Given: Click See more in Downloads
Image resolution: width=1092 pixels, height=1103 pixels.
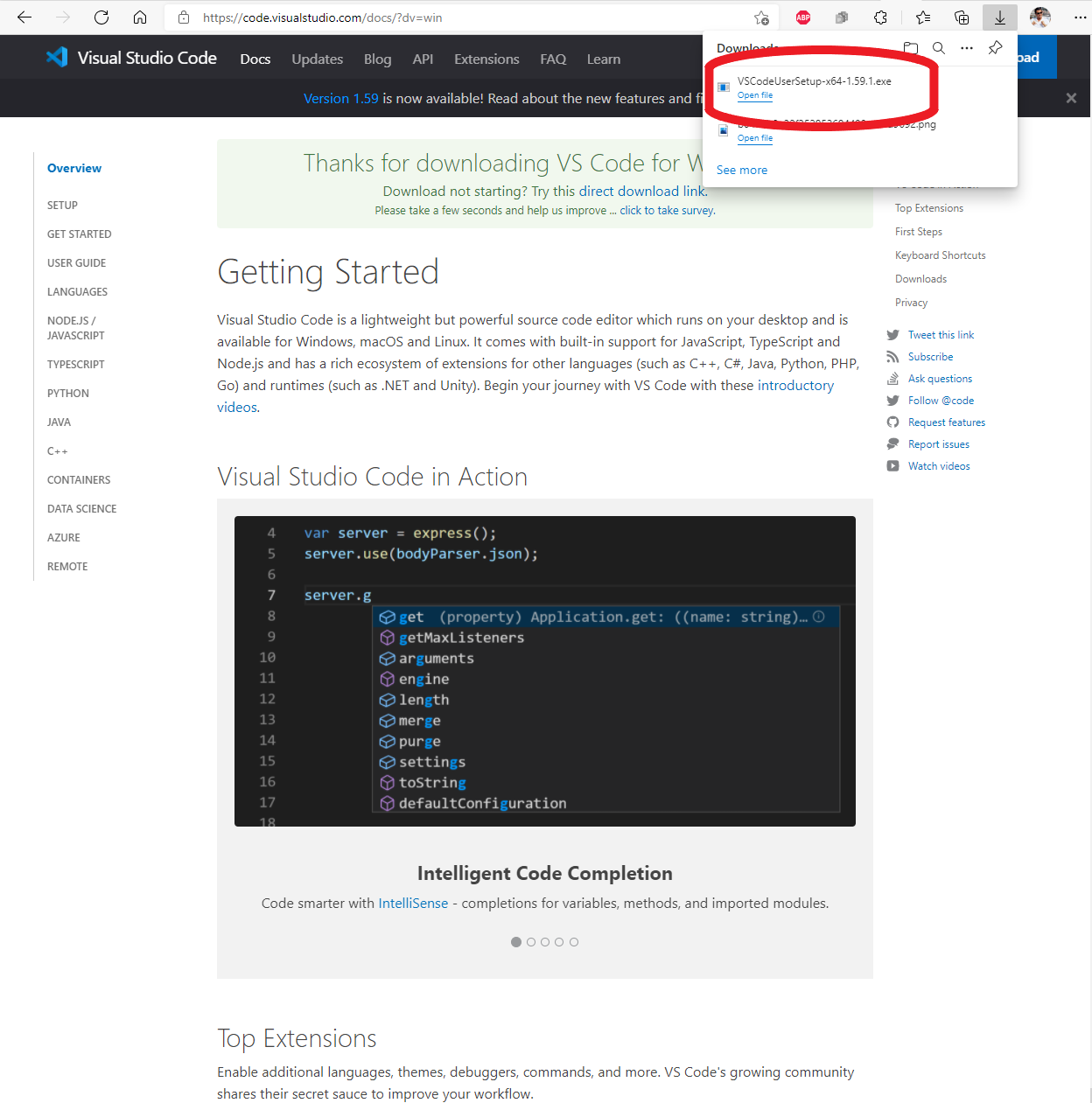Looking at the screenshot, I should tap(742, 170).
